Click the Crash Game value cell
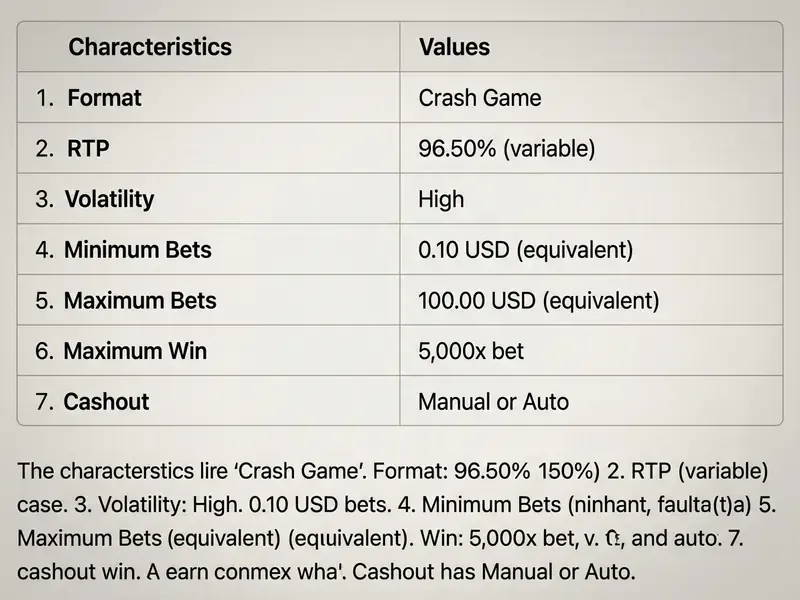Screen dimensions: 800x600 480,97
